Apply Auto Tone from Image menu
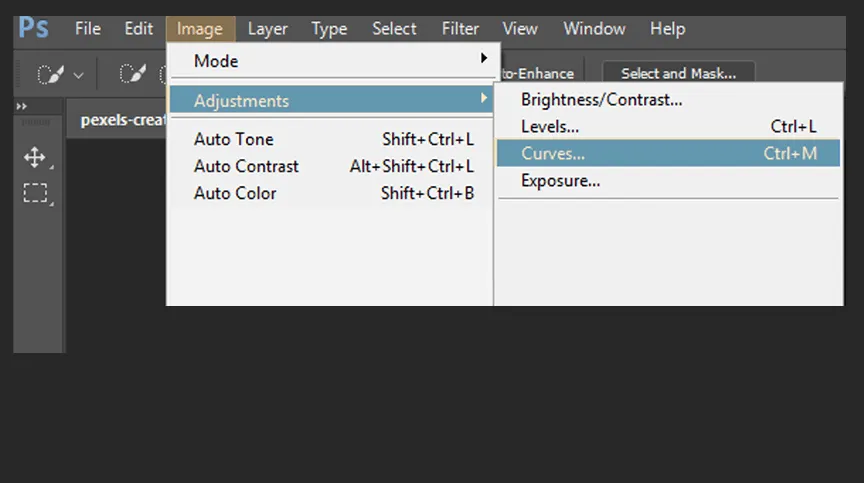 pos(331,139)
